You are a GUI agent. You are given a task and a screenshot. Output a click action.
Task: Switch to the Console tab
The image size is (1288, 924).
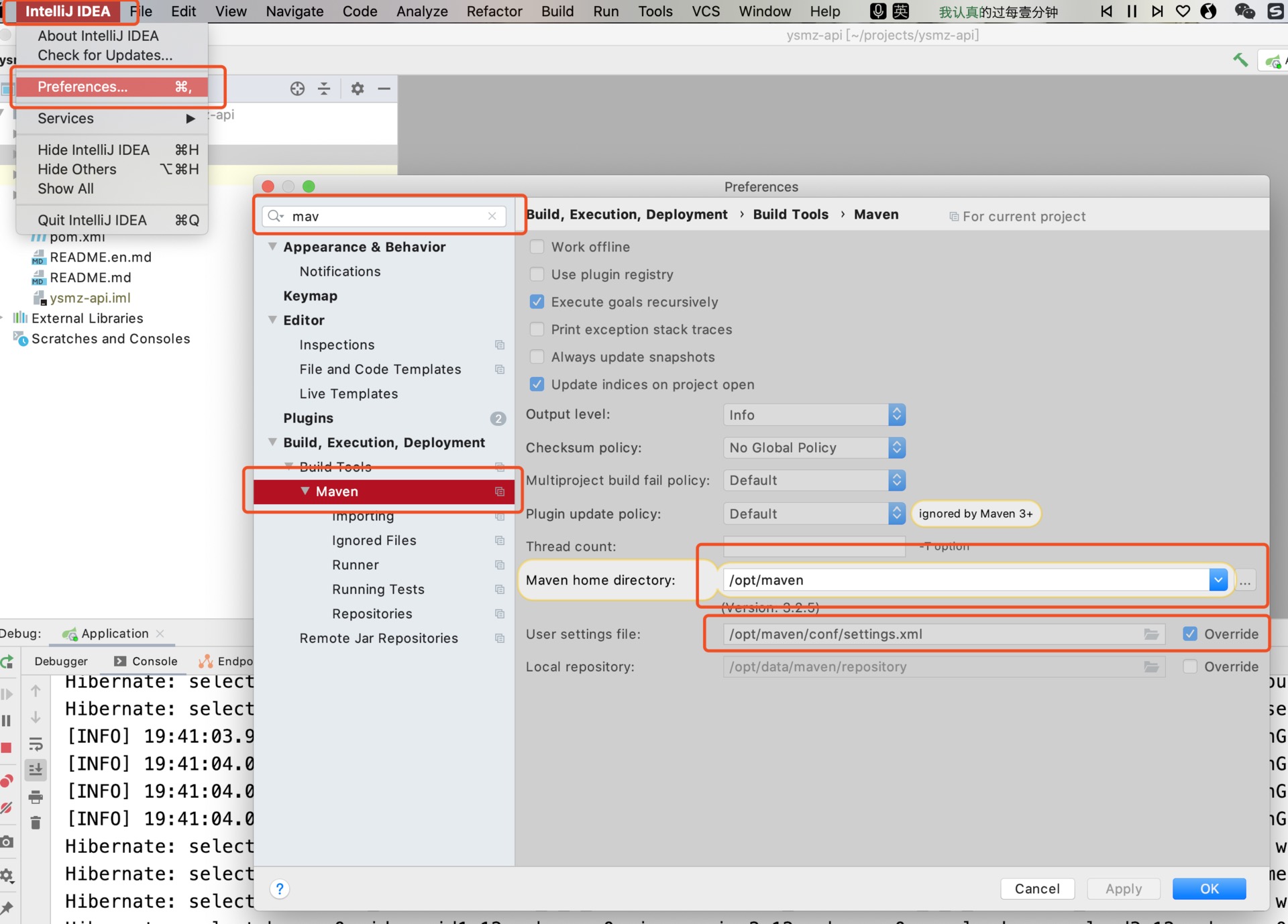point(146,661)
